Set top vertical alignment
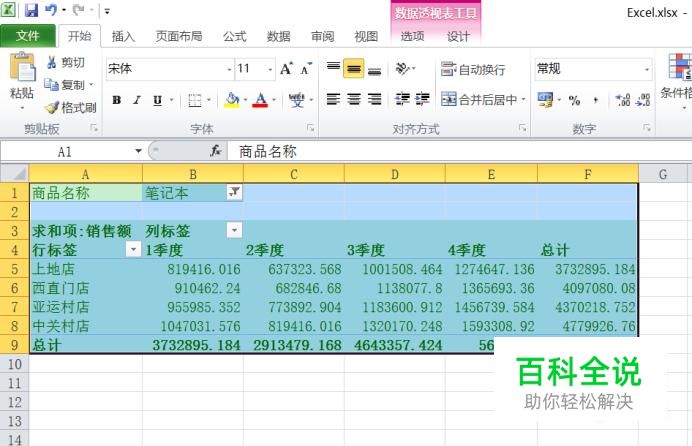The width and height of the screenshot is (692, 446). [x=333, y=68]
